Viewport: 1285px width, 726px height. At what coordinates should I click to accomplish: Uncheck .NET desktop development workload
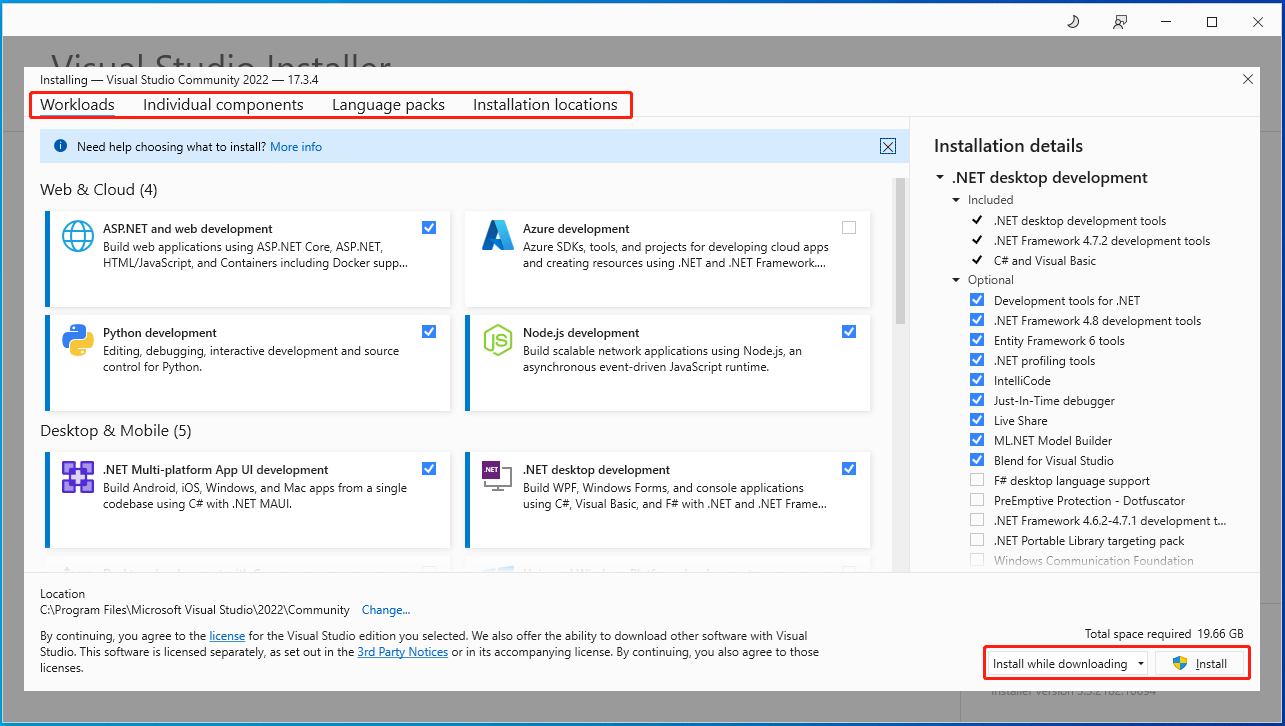click(849, 468)
